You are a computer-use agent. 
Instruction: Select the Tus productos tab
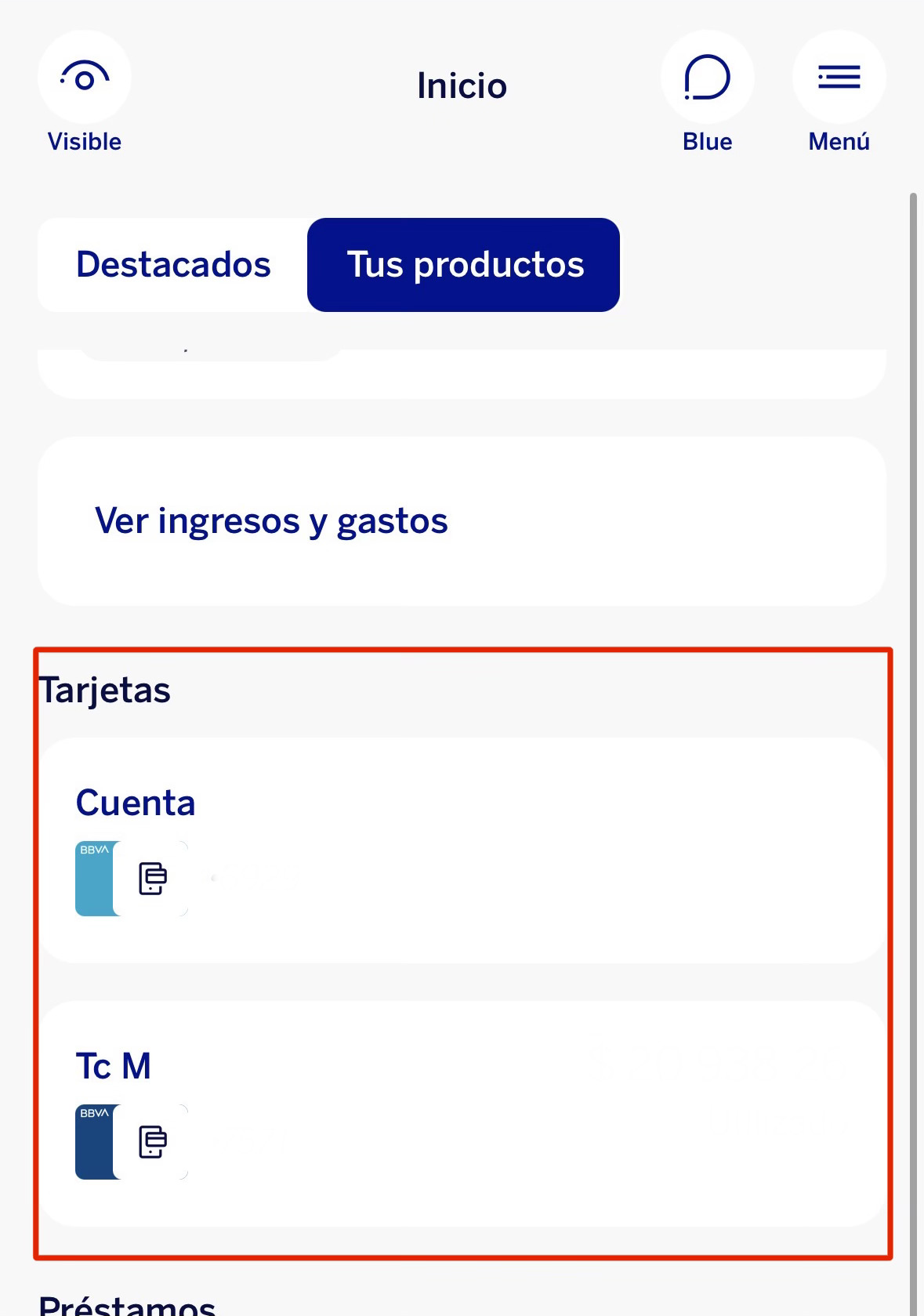point(464,265)
